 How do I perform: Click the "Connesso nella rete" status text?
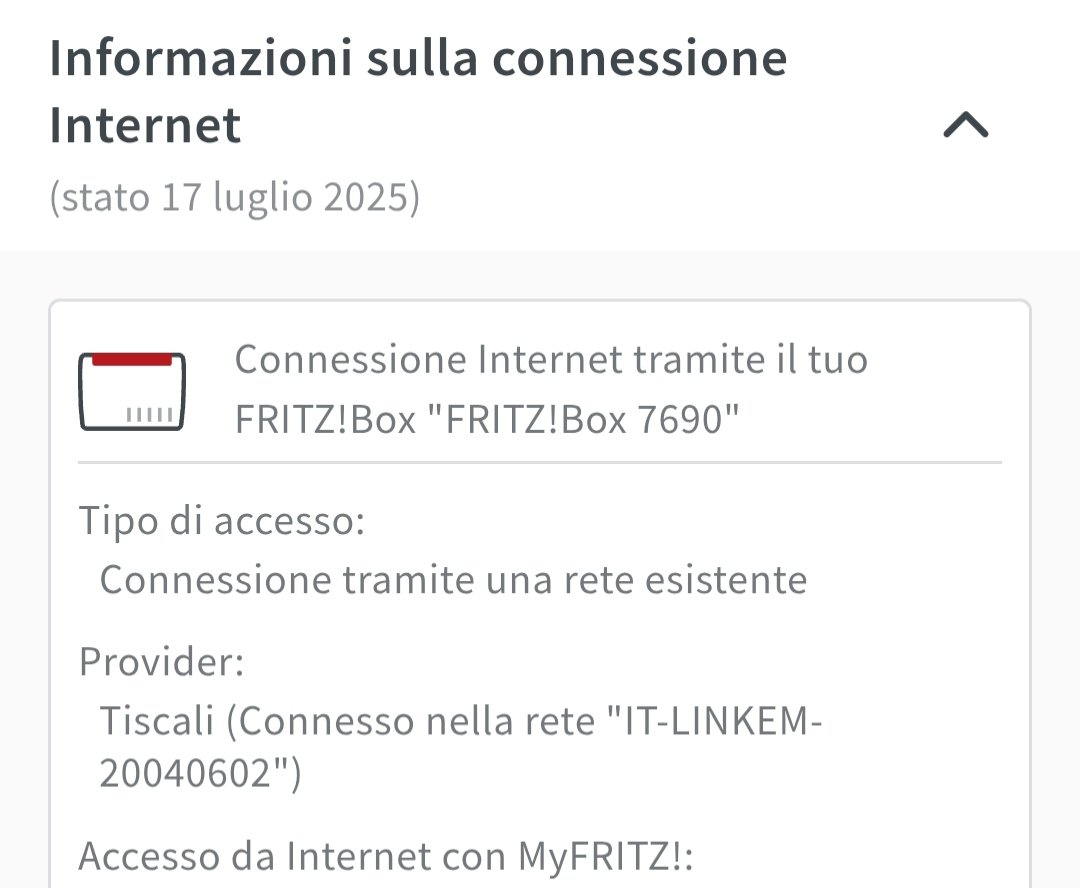(416, 721)
